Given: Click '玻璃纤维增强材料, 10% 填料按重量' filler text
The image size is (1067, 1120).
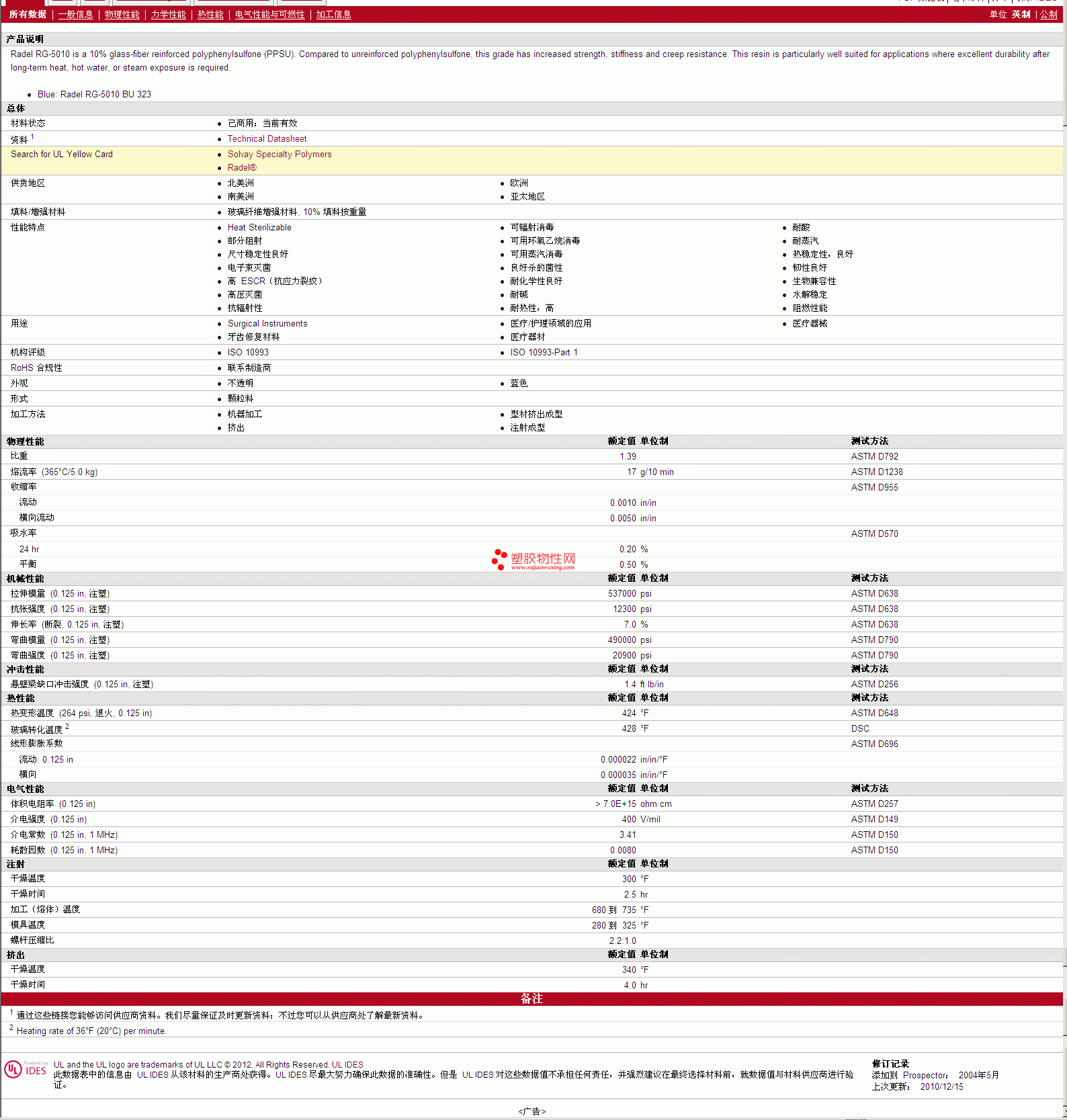Looking at the screenshot, I should [x=297, y=212].
